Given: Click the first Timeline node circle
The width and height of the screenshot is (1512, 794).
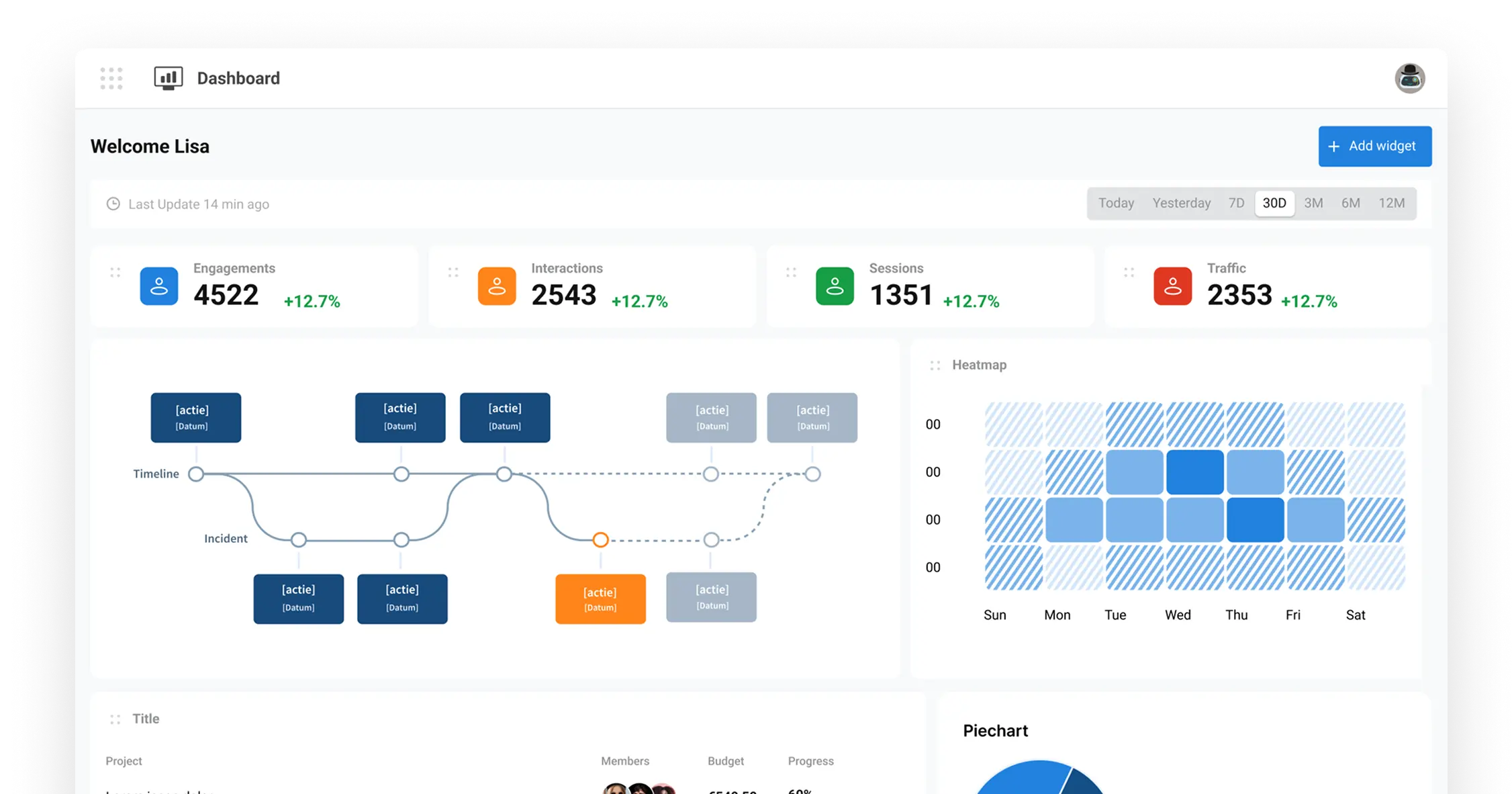Looking at the screenshot, I should point(195,474).
